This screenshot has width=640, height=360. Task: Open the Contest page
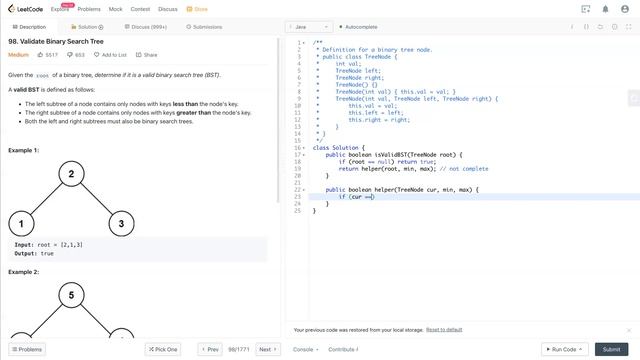point(140,9)
